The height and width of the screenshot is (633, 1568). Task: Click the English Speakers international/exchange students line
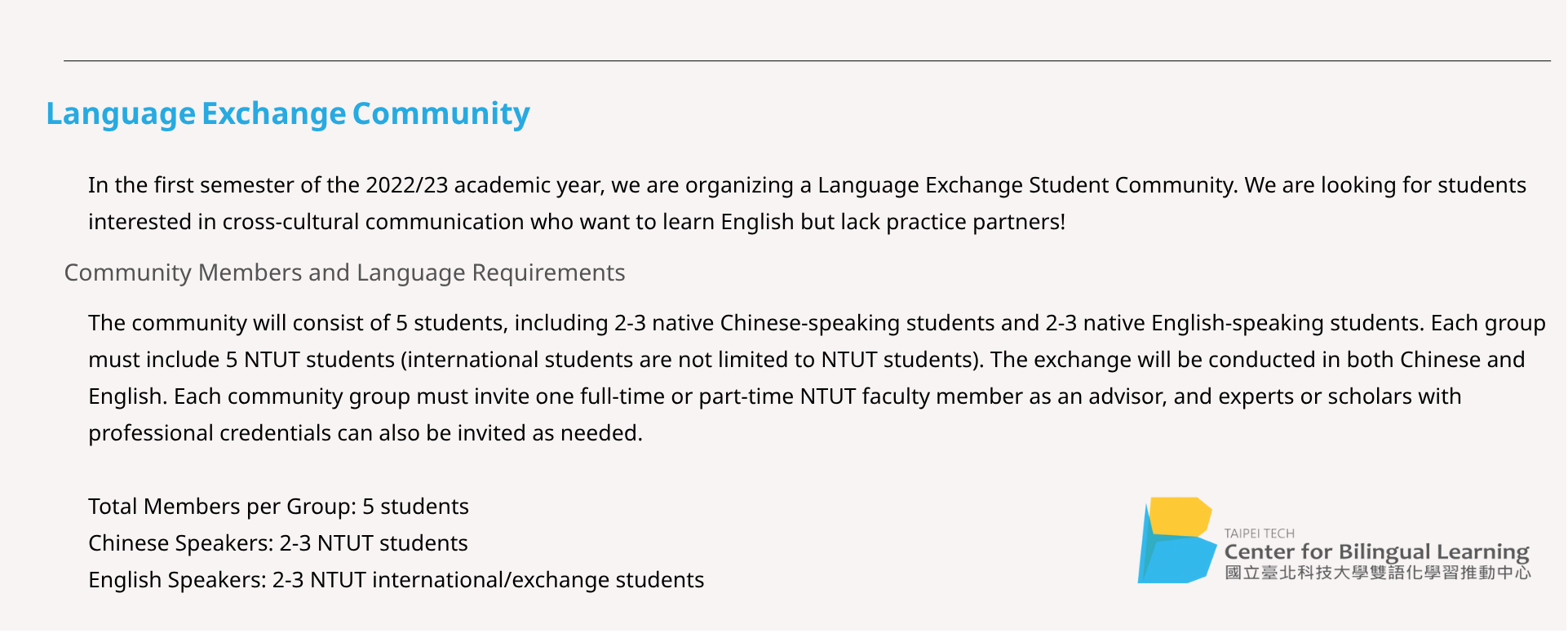click(x=396, y=580)
